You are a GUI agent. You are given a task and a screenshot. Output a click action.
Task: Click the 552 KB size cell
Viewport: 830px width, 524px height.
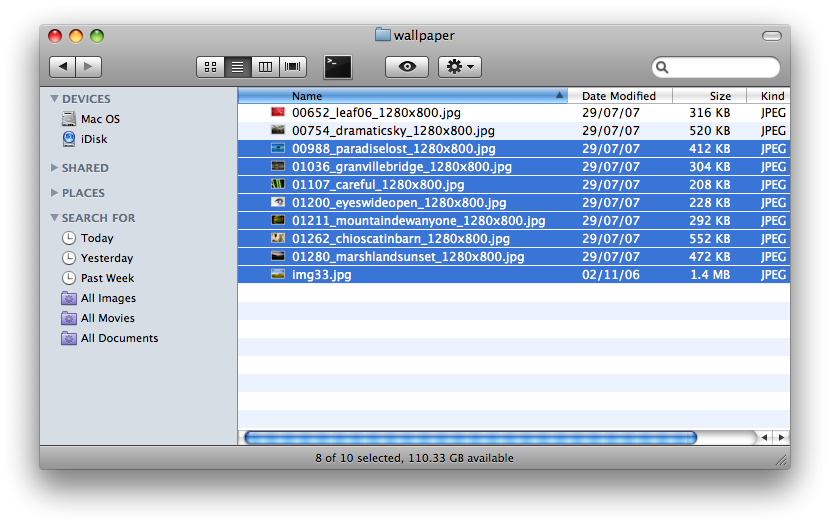pyautogui.click(x=710, y=239)
